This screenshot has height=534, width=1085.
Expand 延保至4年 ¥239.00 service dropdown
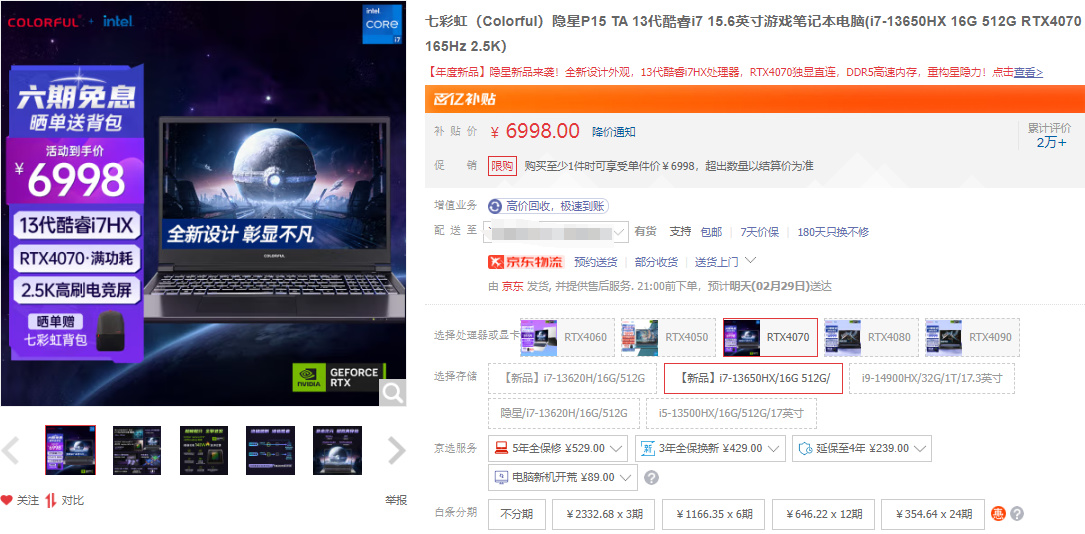click(862, 448)
